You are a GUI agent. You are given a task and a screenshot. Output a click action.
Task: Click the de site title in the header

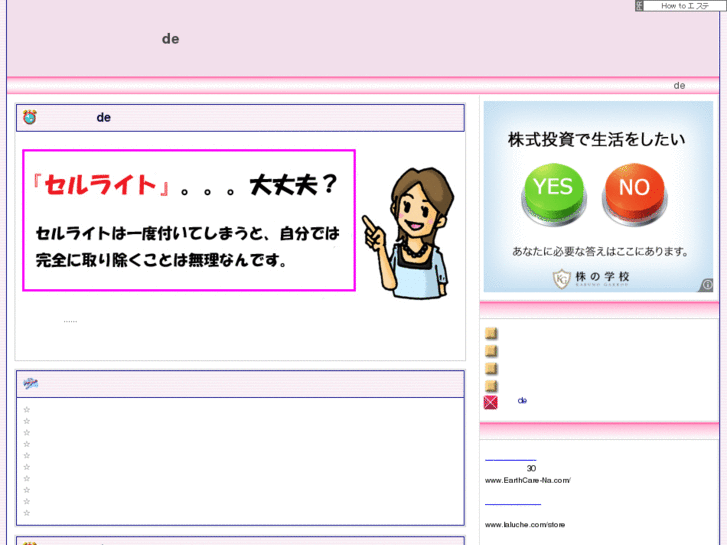click(x=171, y=39)
